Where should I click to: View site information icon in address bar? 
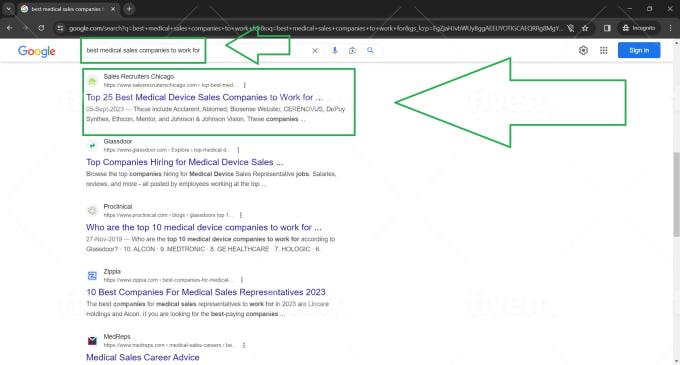pyautogui.click(x=60, y=28)
